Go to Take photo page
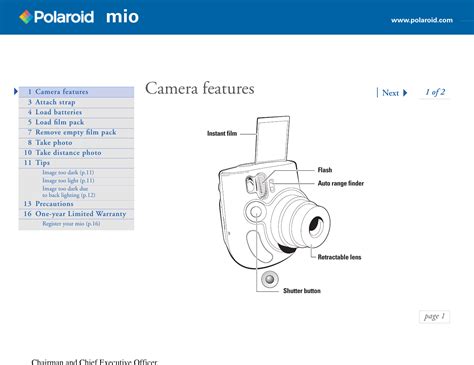The width and height of the screenshot is (474, 365). tap(76, 143)
